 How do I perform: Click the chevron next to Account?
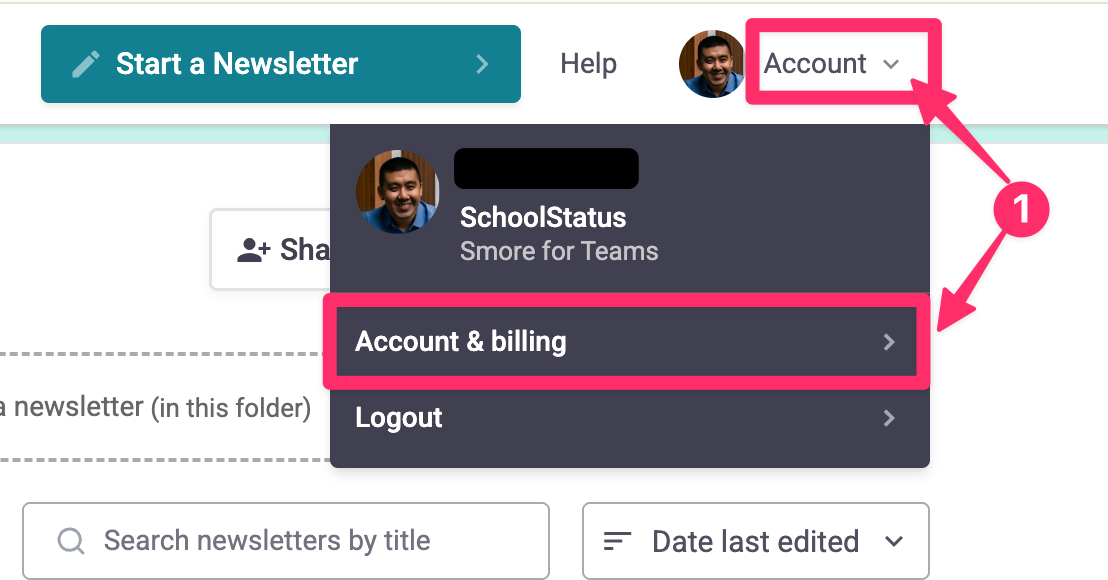click(x=891, y=65)
